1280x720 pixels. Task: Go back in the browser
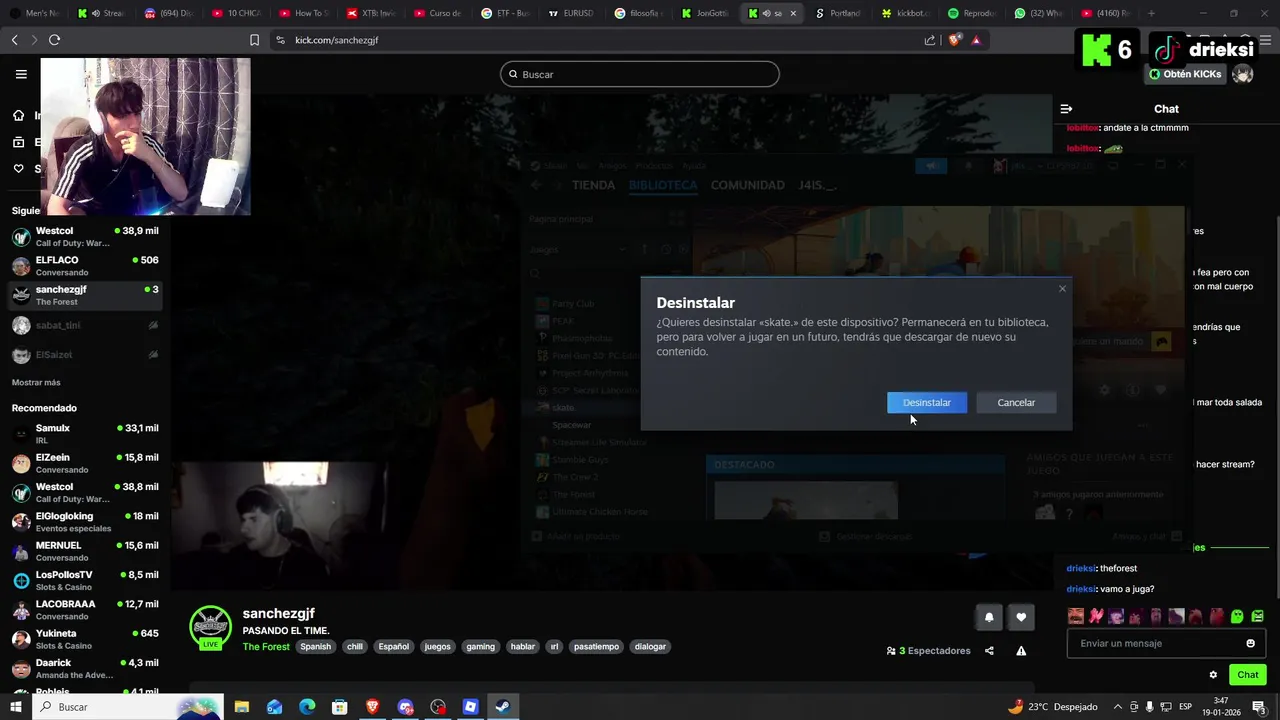(15, 40)
